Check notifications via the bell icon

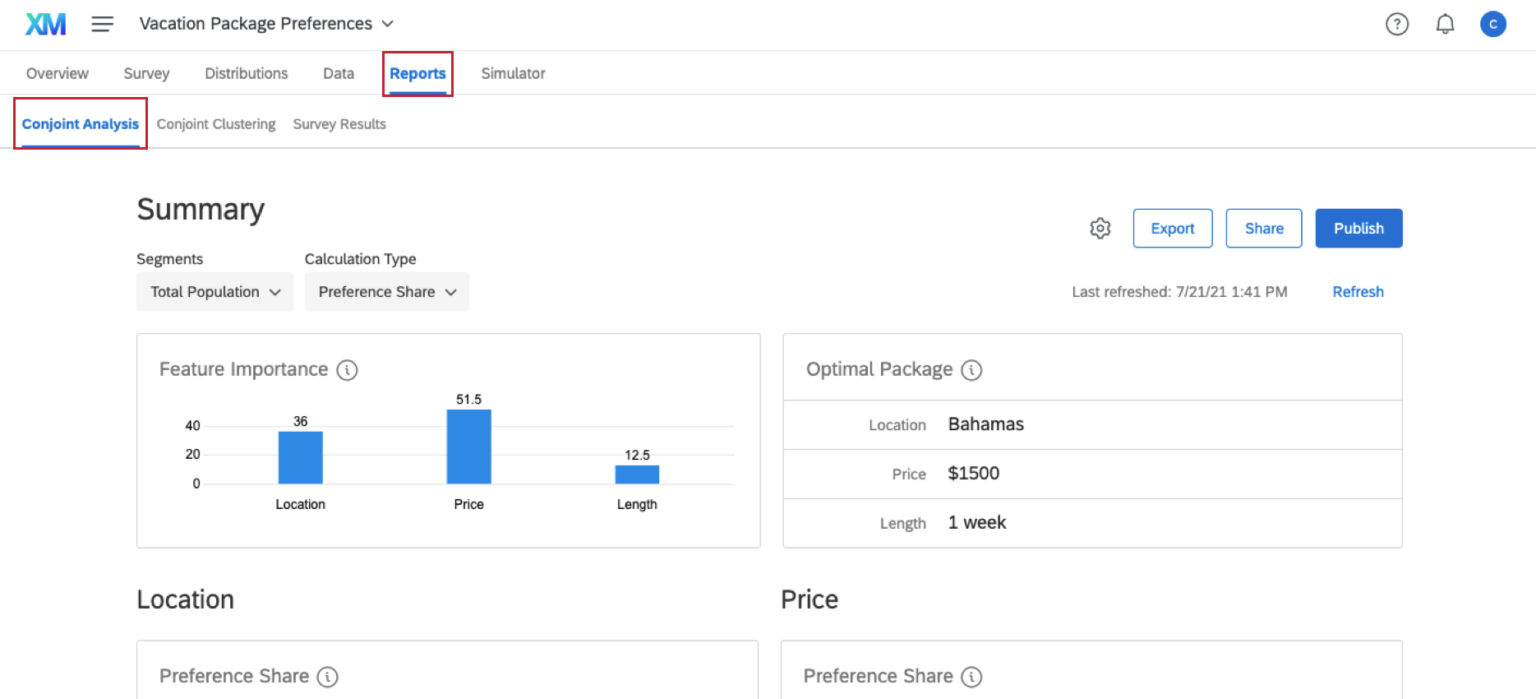click(1444, 23)
